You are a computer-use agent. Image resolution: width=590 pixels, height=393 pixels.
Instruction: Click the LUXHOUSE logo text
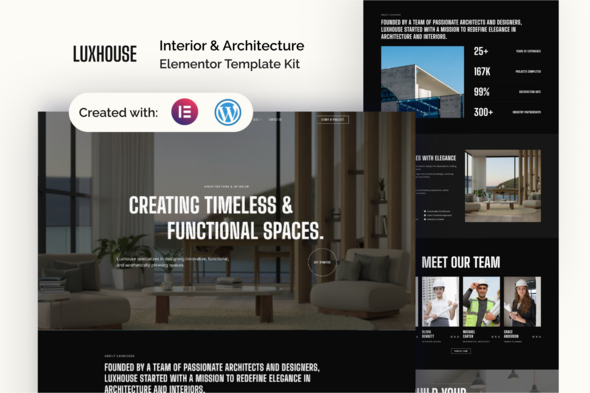105,54
